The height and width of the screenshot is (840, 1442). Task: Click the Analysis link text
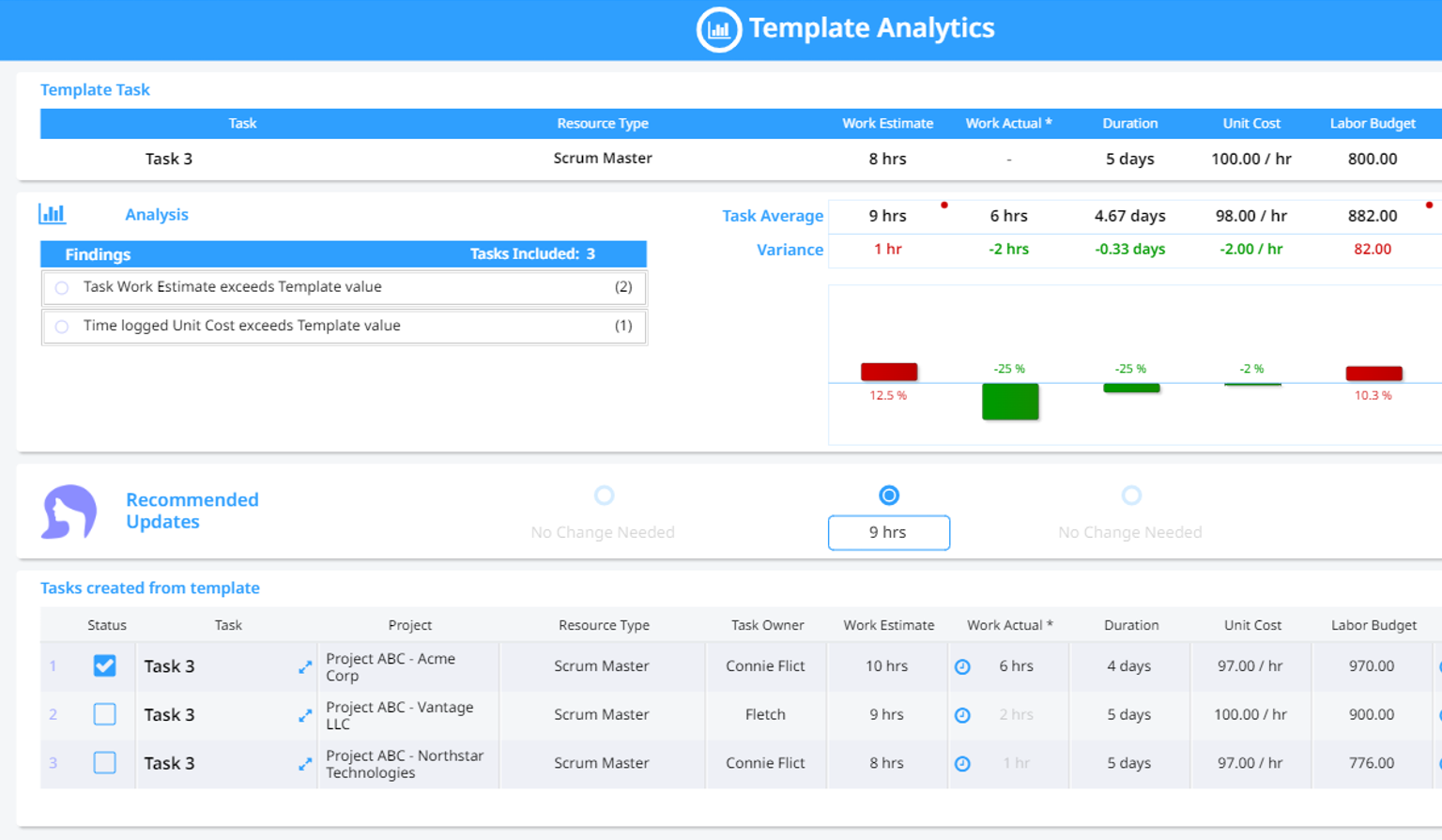click(x=156, y=214)
